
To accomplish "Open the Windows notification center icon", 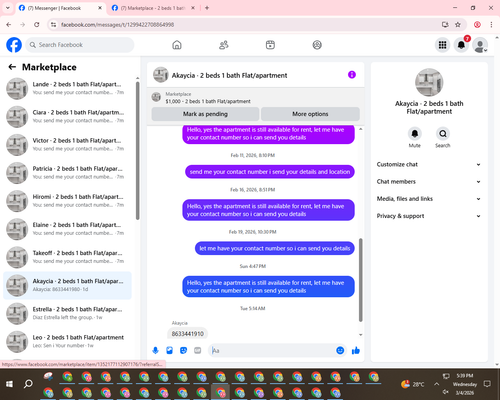I will pyautogui.click(x=487, y=384).
